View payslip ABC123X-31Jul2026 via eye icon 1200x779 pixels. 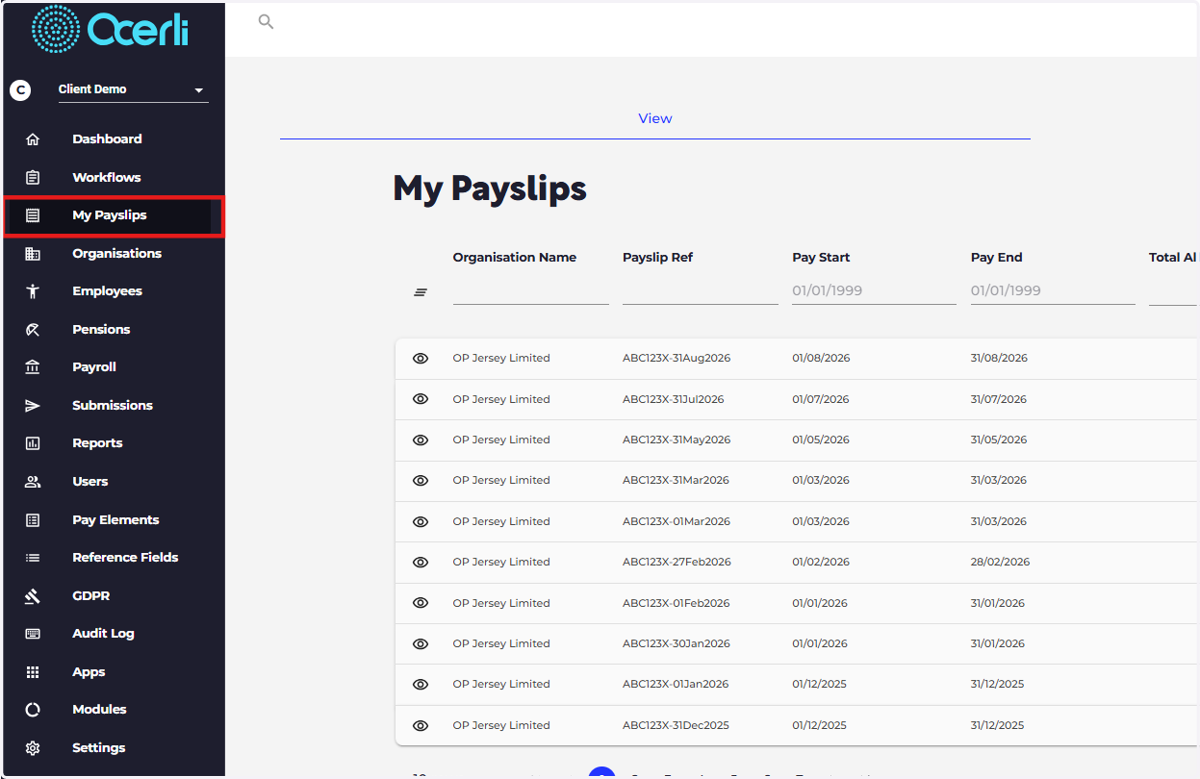[421, 399]
